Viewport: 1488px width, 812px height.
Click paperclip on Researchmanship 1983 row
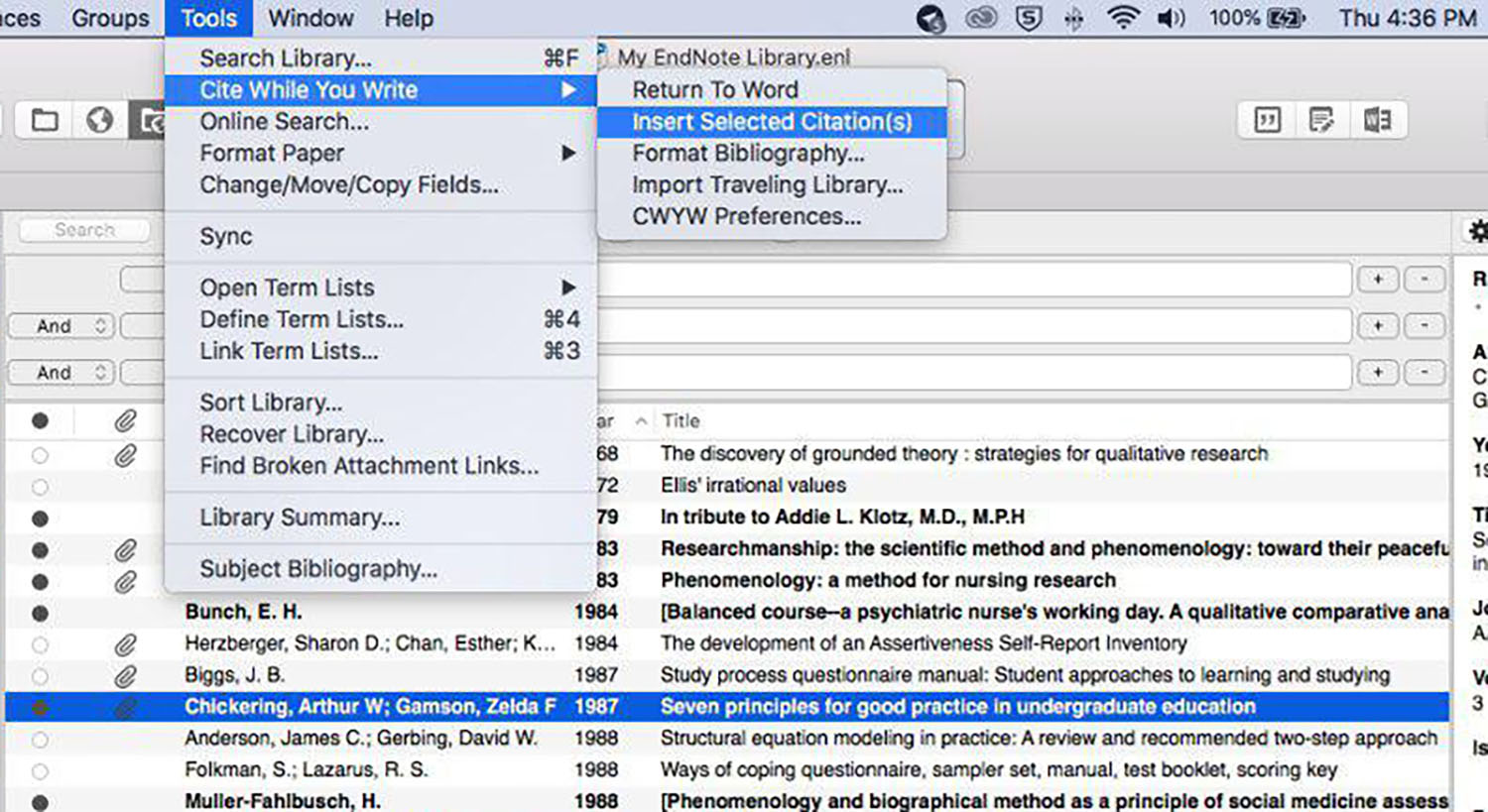click(125, 550)
